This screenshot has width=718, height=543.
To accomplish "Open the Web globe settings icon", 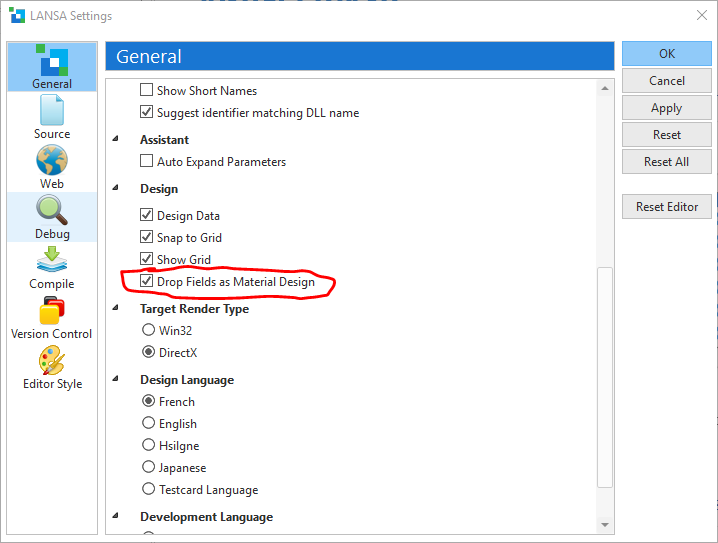I will pos(52,161).
